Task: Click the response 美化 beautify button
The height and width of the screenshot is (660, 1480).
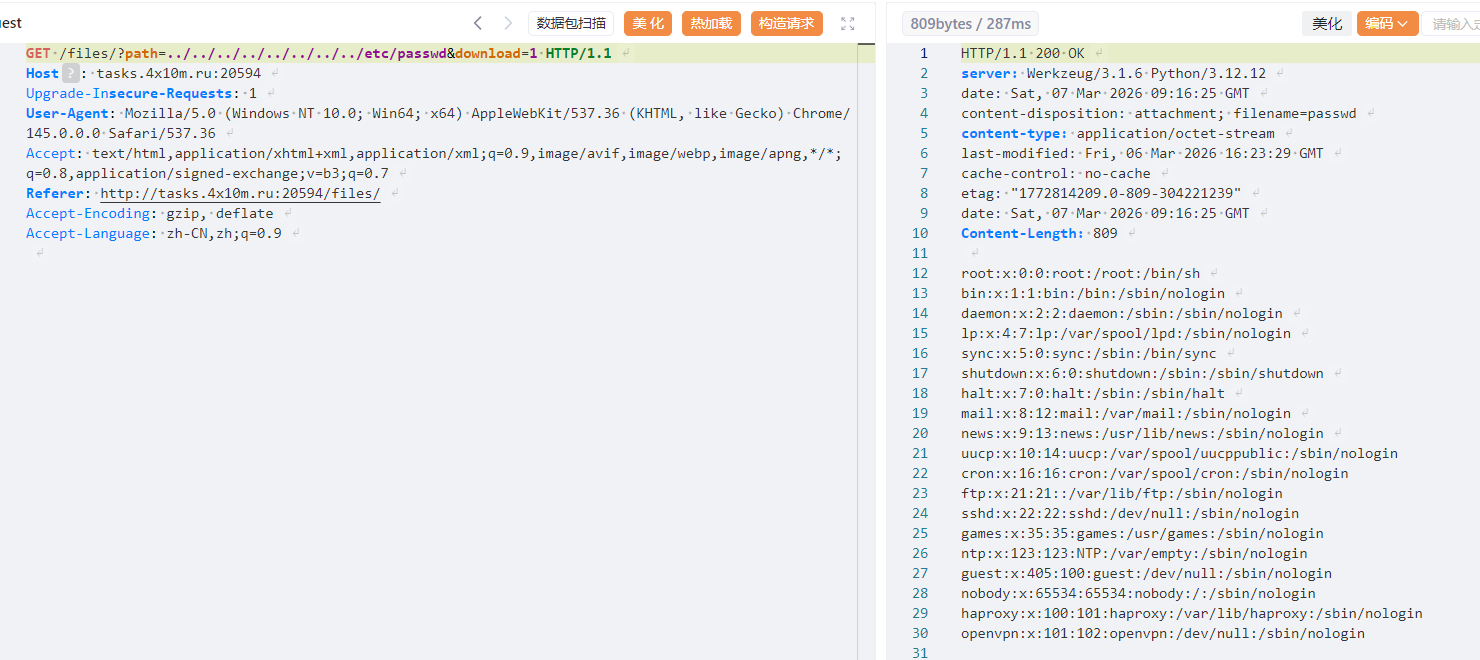Action: point(1327,24)
